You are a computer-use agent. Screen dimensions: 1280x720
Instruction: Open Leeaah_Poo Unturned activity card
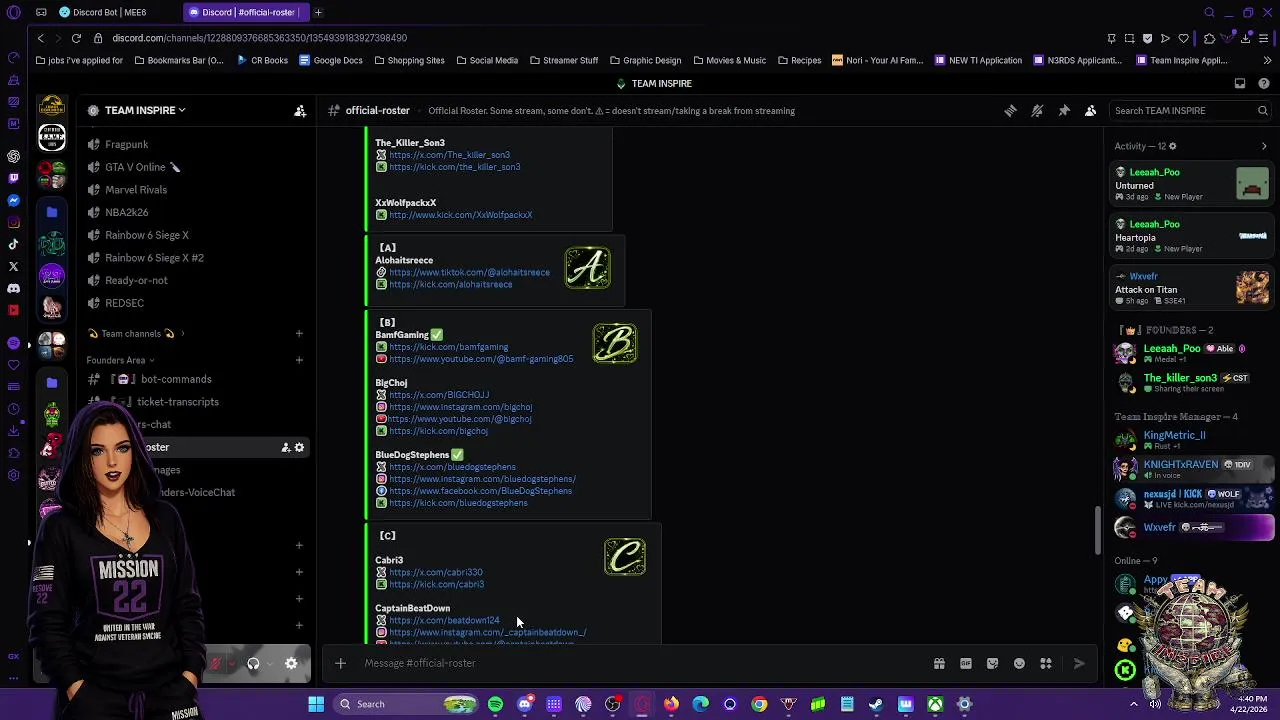click(1193, 184)
